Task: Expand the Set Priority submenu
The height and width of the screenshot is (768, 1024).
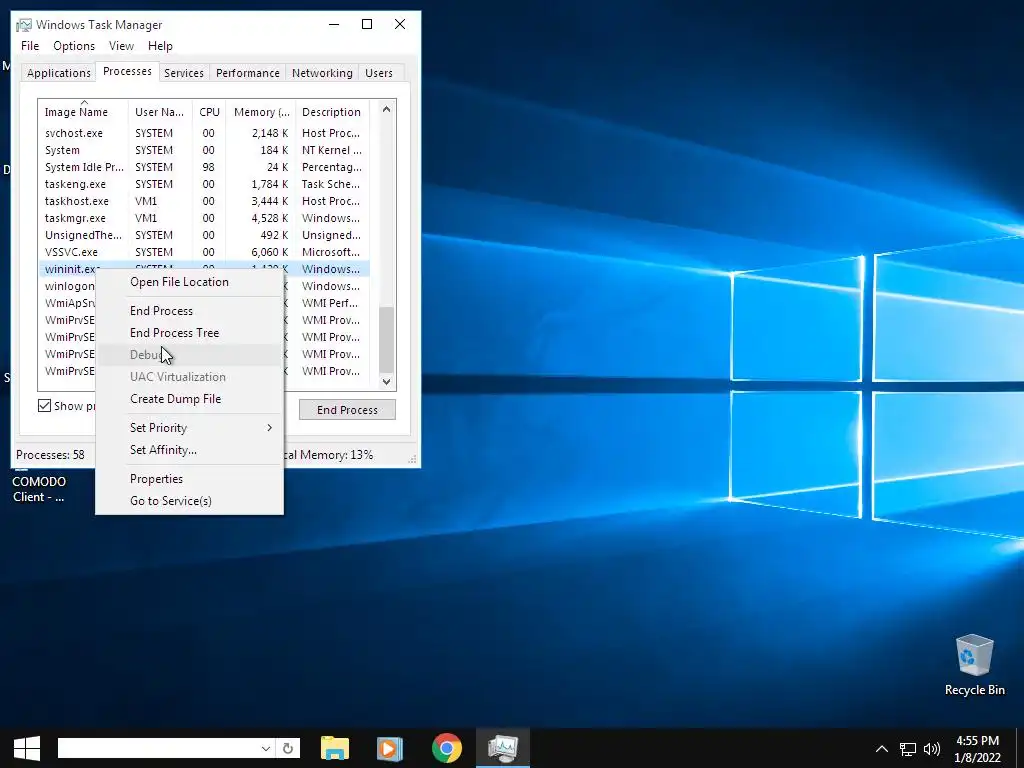Action: point(189,428)
